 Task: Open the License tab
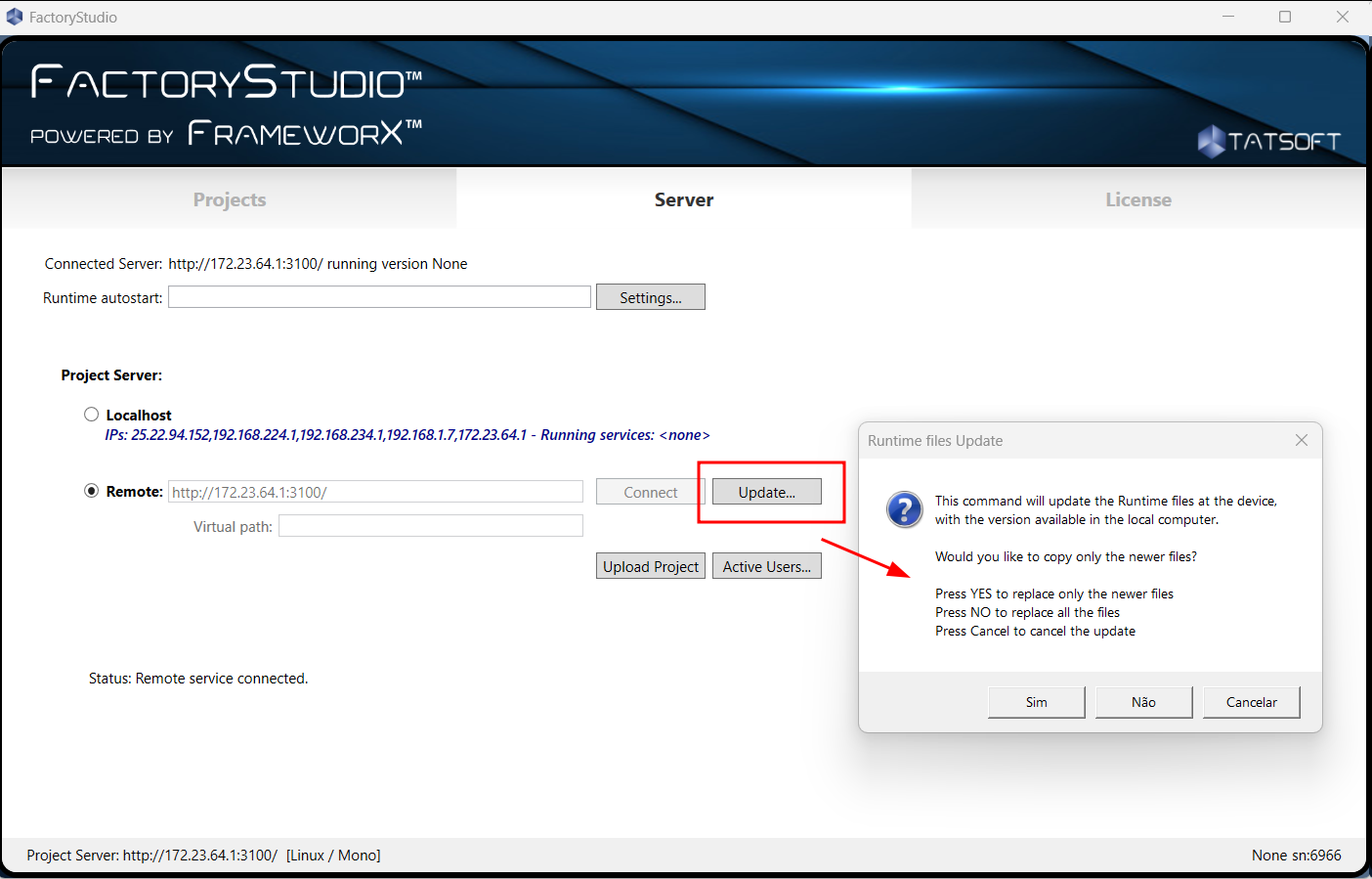1138,199
